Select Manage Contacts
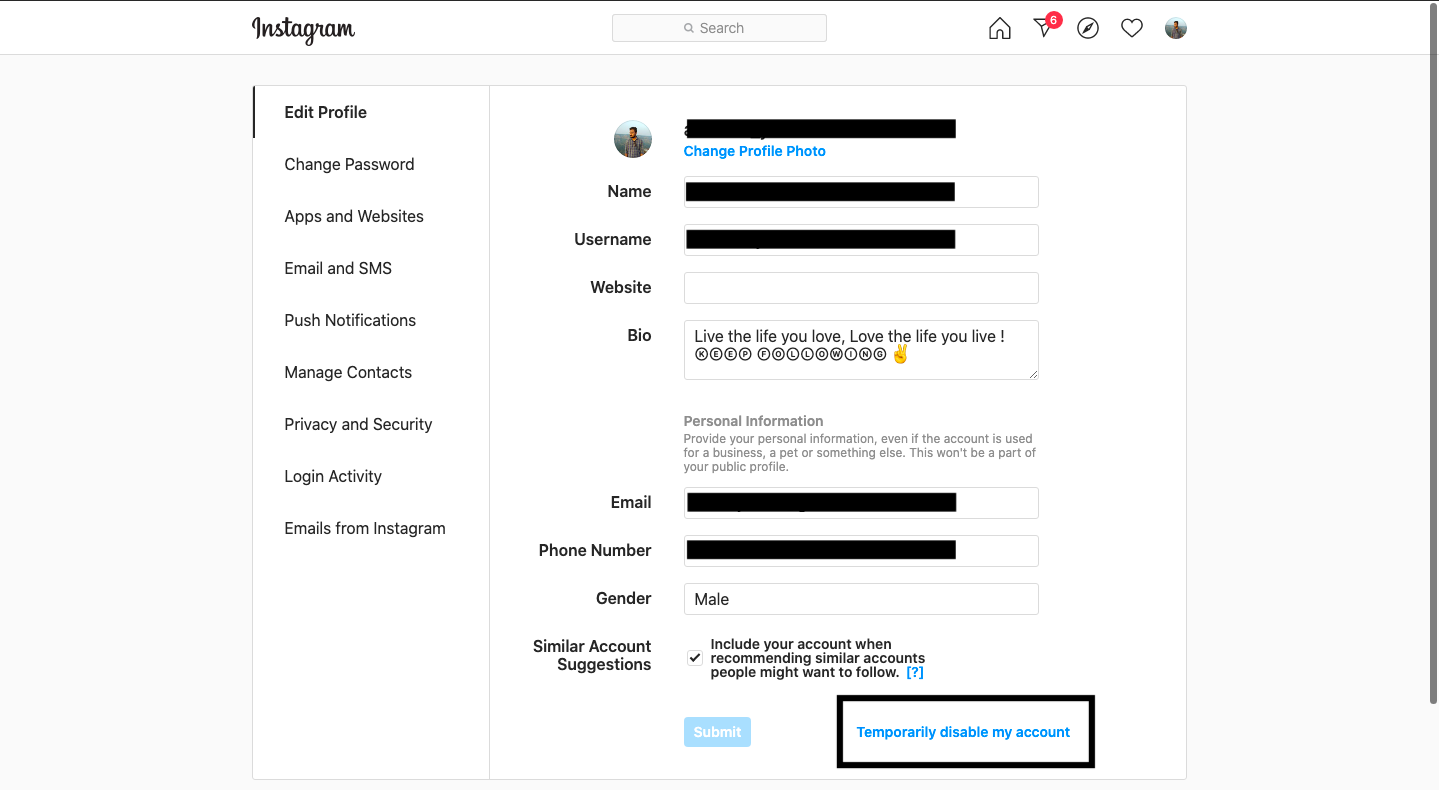This screenshot has height=790, width=1439. (x=348, y=372)
